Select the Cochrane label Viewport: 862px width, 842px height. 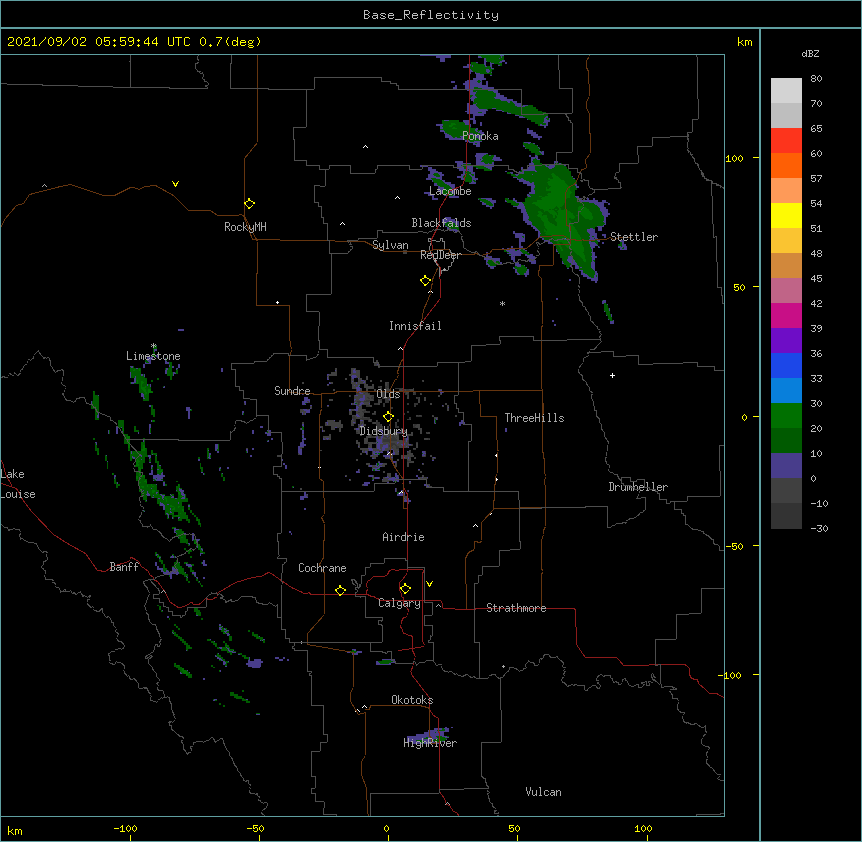322,568
